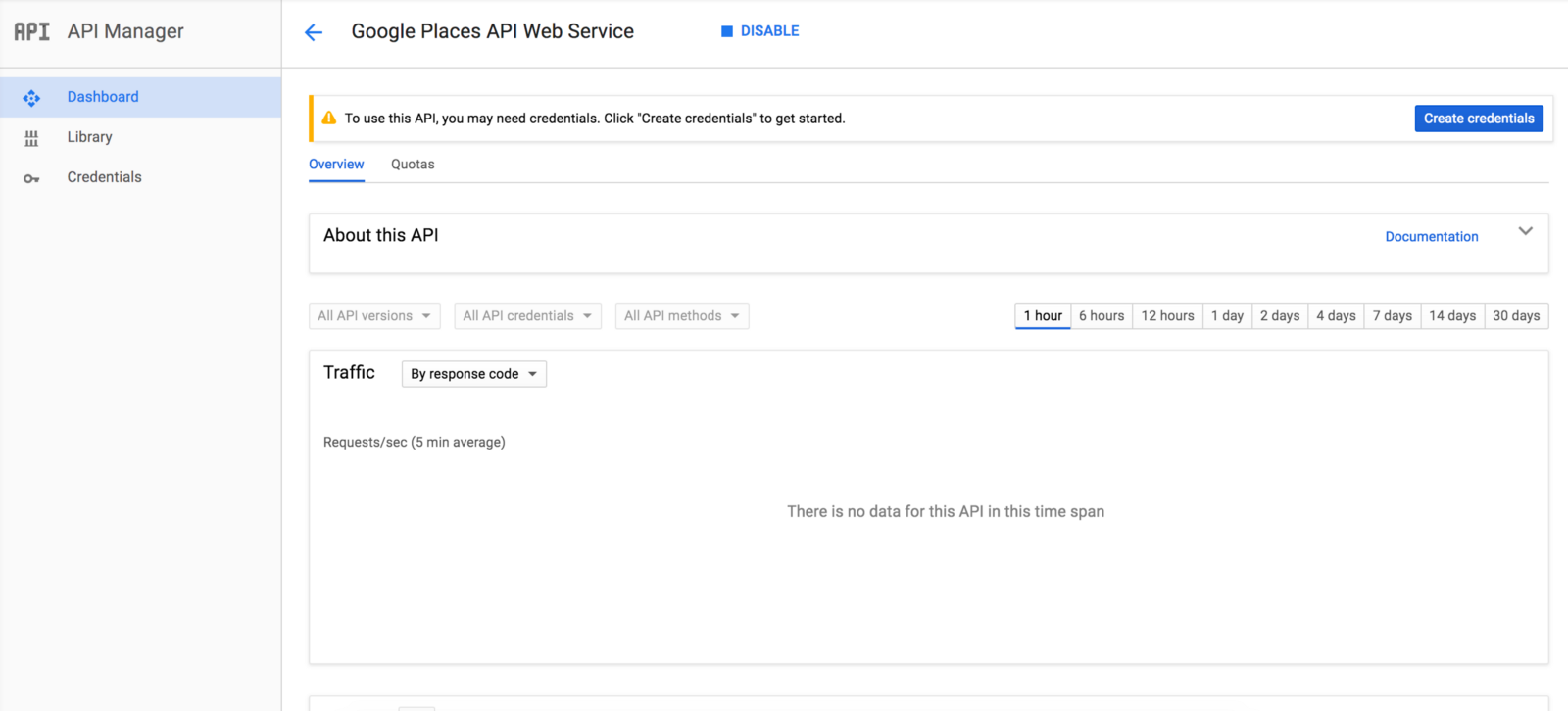The image size is (1568, 711).
Task: Open the Documentation link
Action: tap(1431, 237)
